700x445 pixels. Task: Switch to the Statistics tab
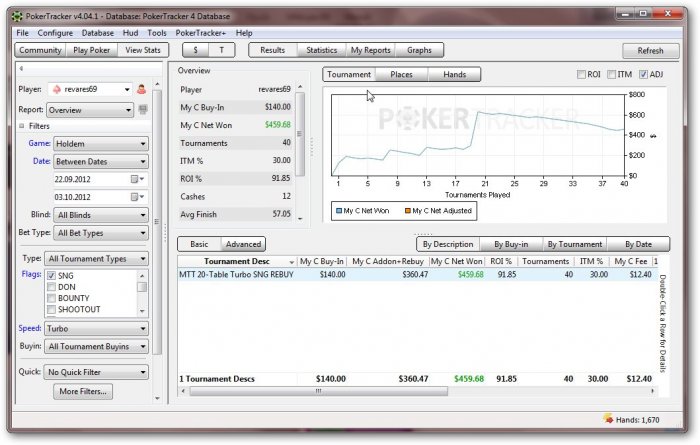321,50
